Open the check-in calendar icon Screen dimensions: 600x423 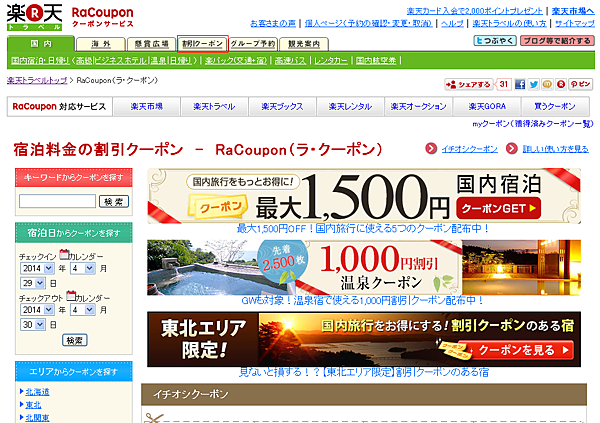point(64,254)
